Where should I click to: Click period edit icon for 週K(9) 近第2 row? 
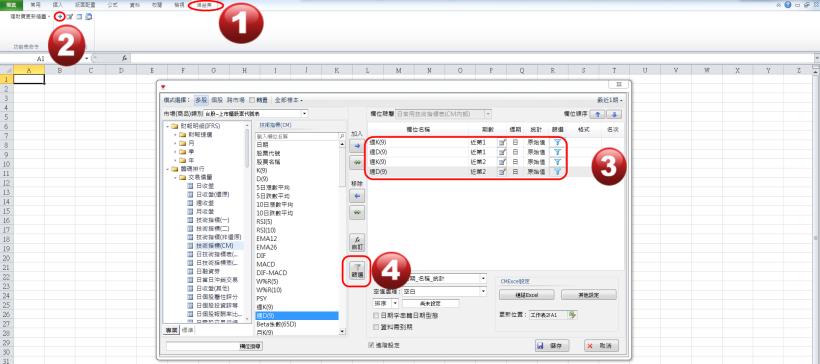coord(502,162)
